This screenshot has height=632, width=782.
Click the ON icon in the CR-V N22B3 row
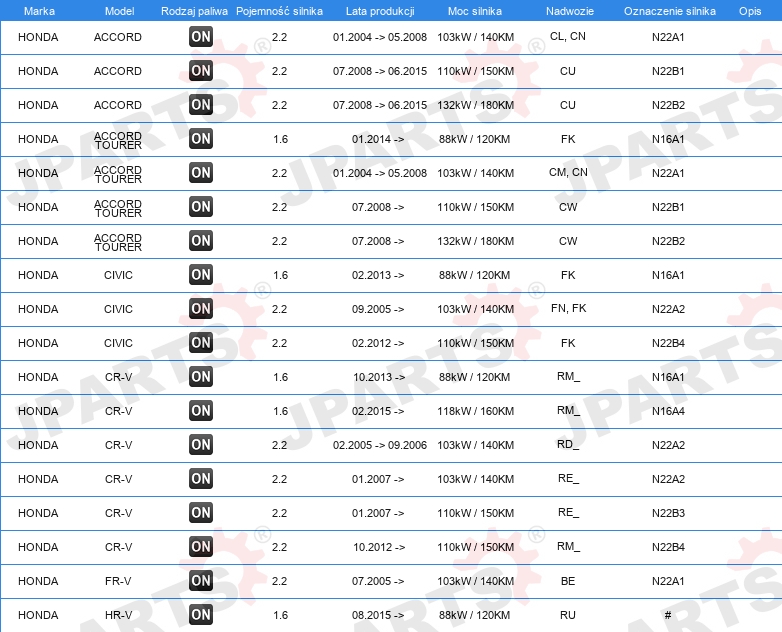(201, 512)
